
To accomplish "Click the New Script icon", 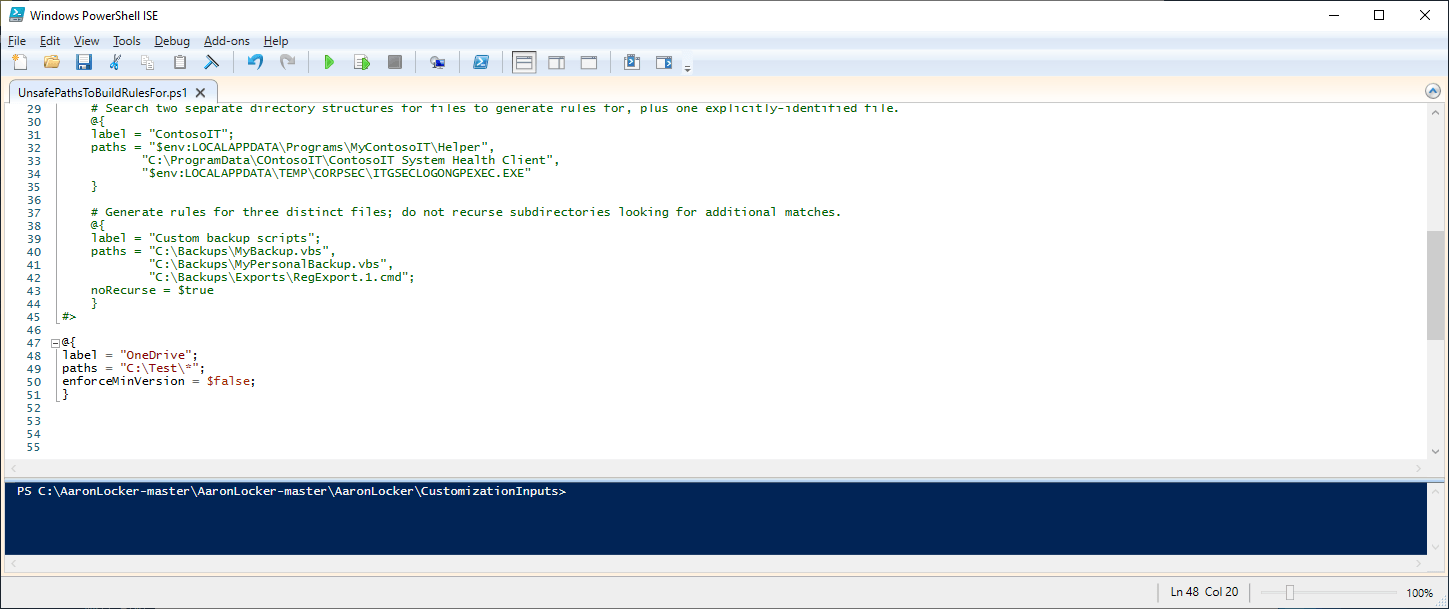I will click(20, 63).
